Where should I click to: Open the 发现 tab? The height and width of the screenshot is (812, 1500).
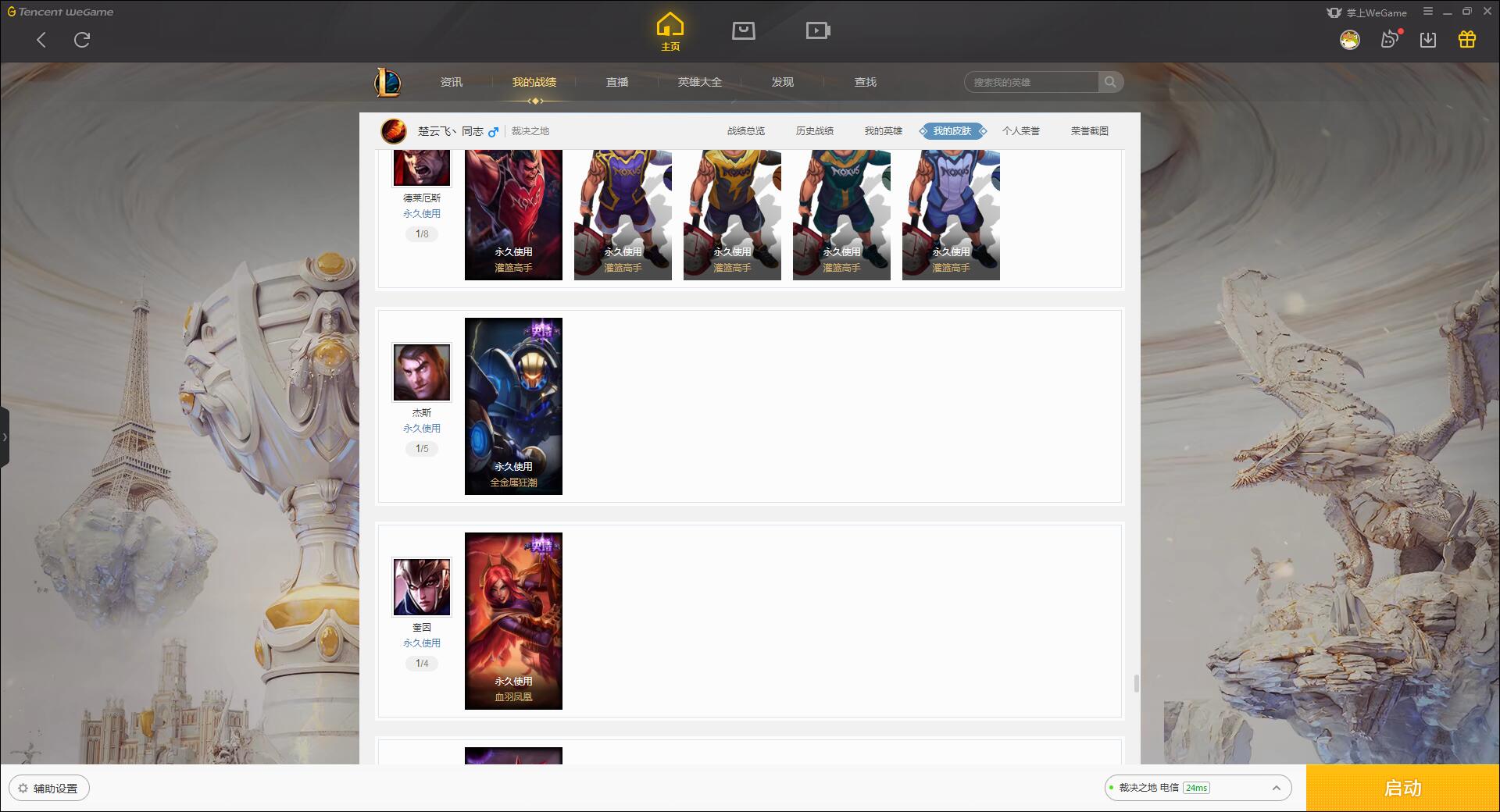(x=783, y=82)
